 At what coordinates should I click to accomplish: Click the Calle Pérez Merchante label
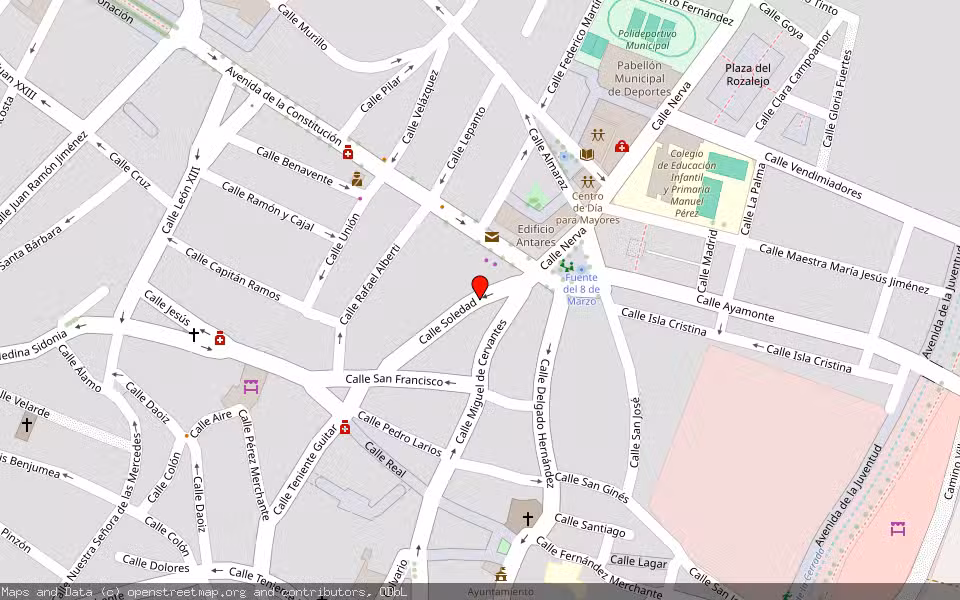[254, 464]
